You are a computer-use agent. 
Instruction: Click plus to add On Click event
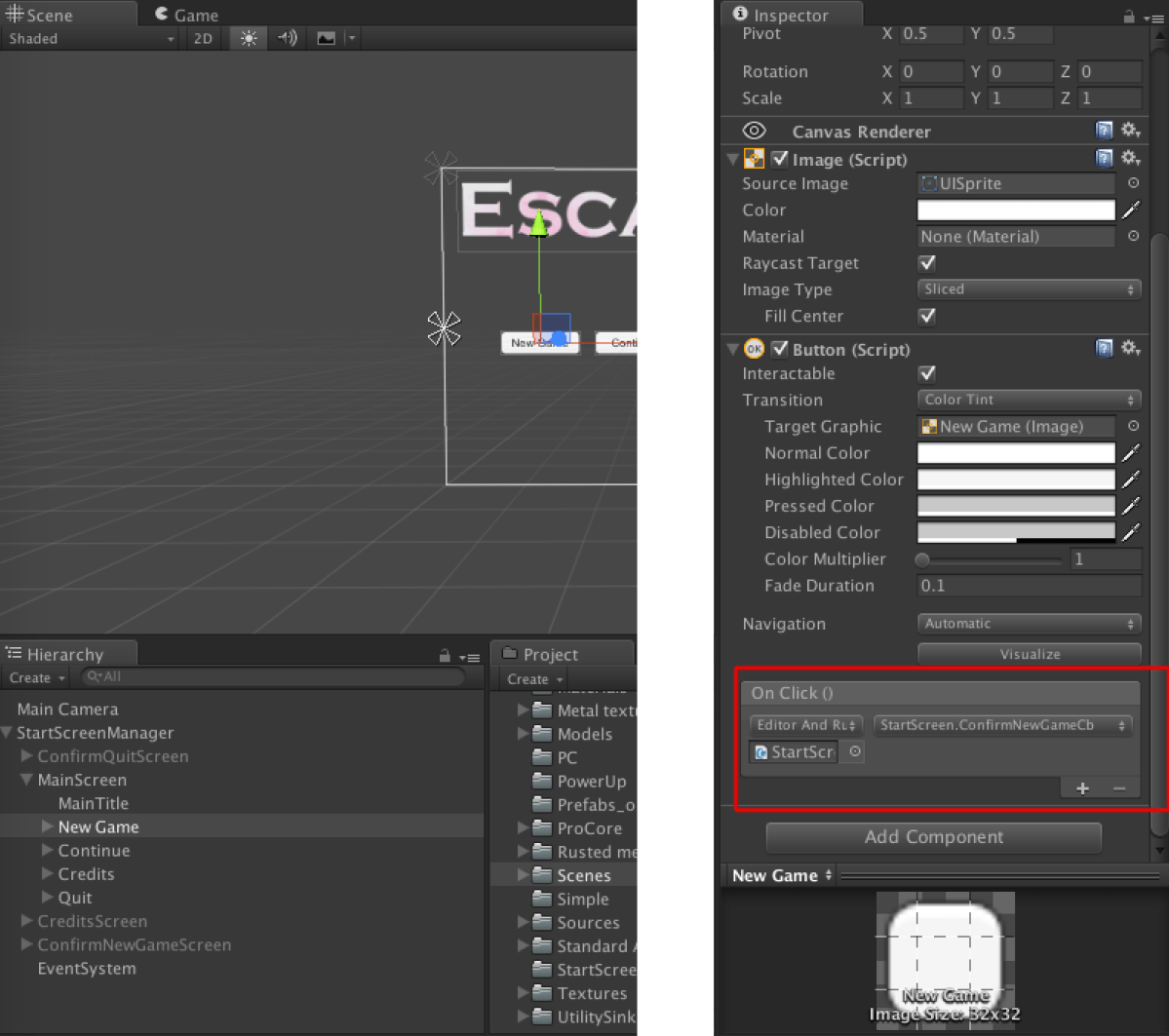point(1082,788)
